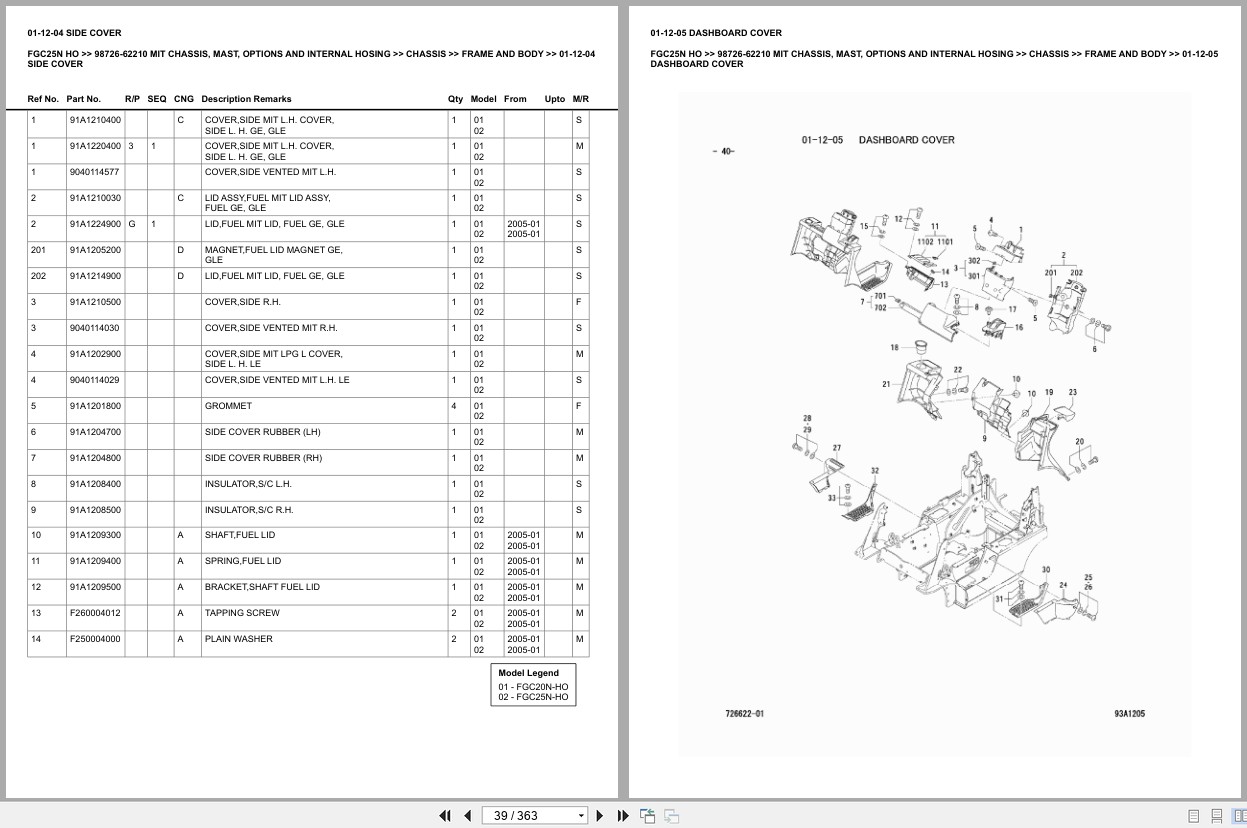This screenshot has width=1247, height=828.
Task: Click the TAPPING SCREW description
Action: (242, 613)
